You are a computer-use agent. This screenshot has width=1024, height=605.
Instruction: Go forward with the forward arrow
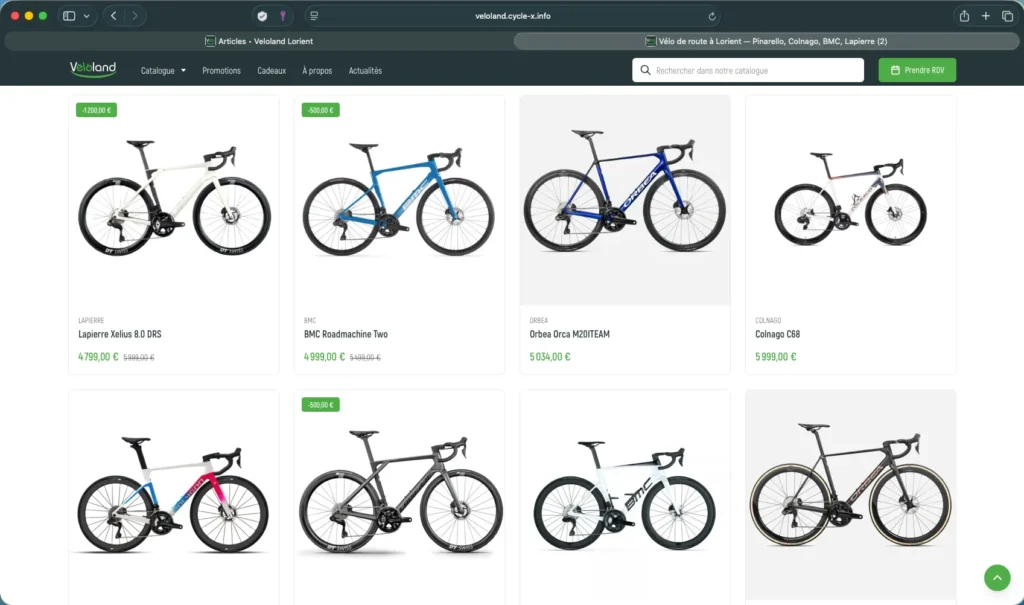(x=135, y=16)
